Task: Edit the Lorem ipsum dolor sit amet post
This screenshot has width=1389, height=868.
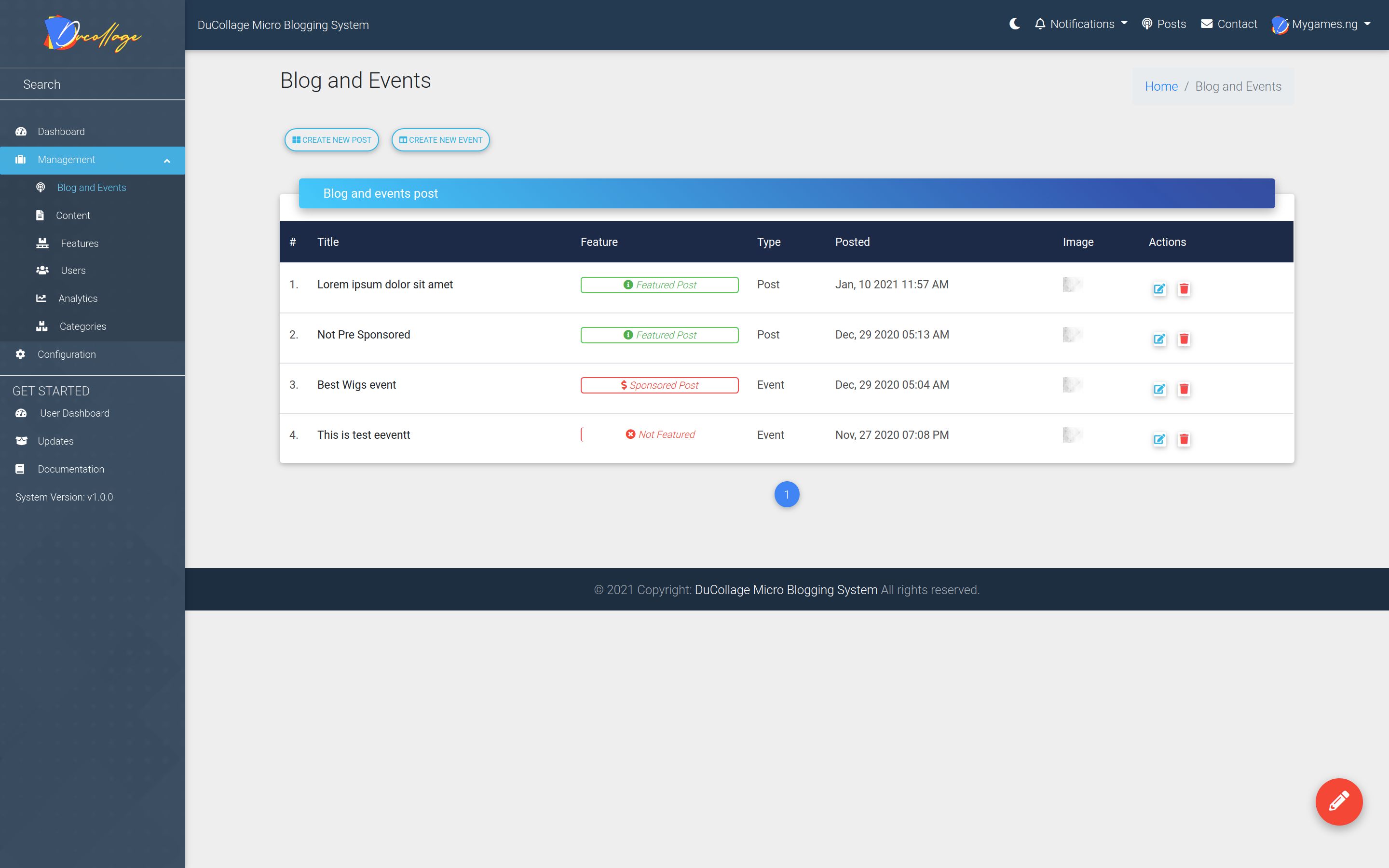Action: pos(1159,289)
